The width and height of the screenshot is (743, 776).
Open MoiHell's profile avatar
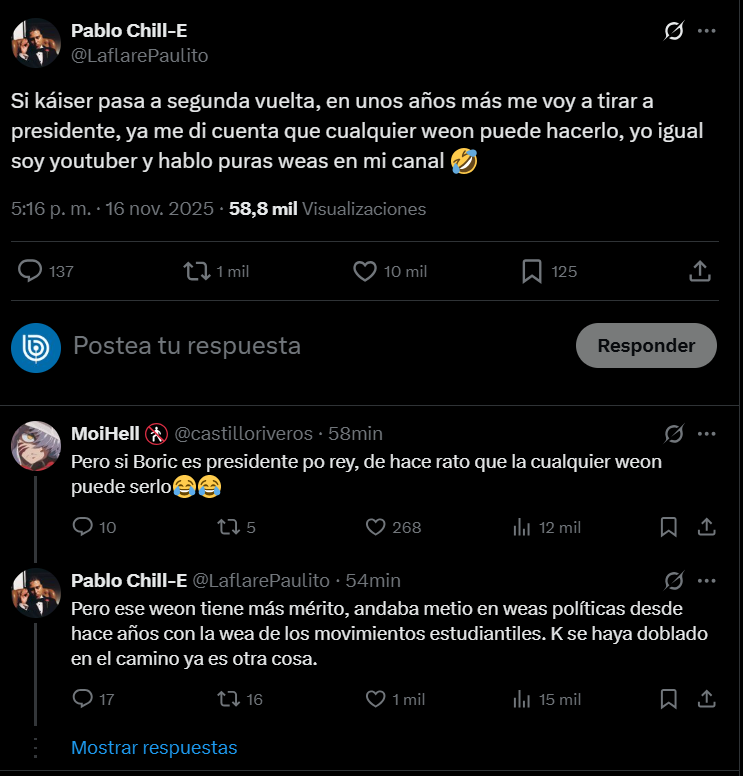point(36,445)
